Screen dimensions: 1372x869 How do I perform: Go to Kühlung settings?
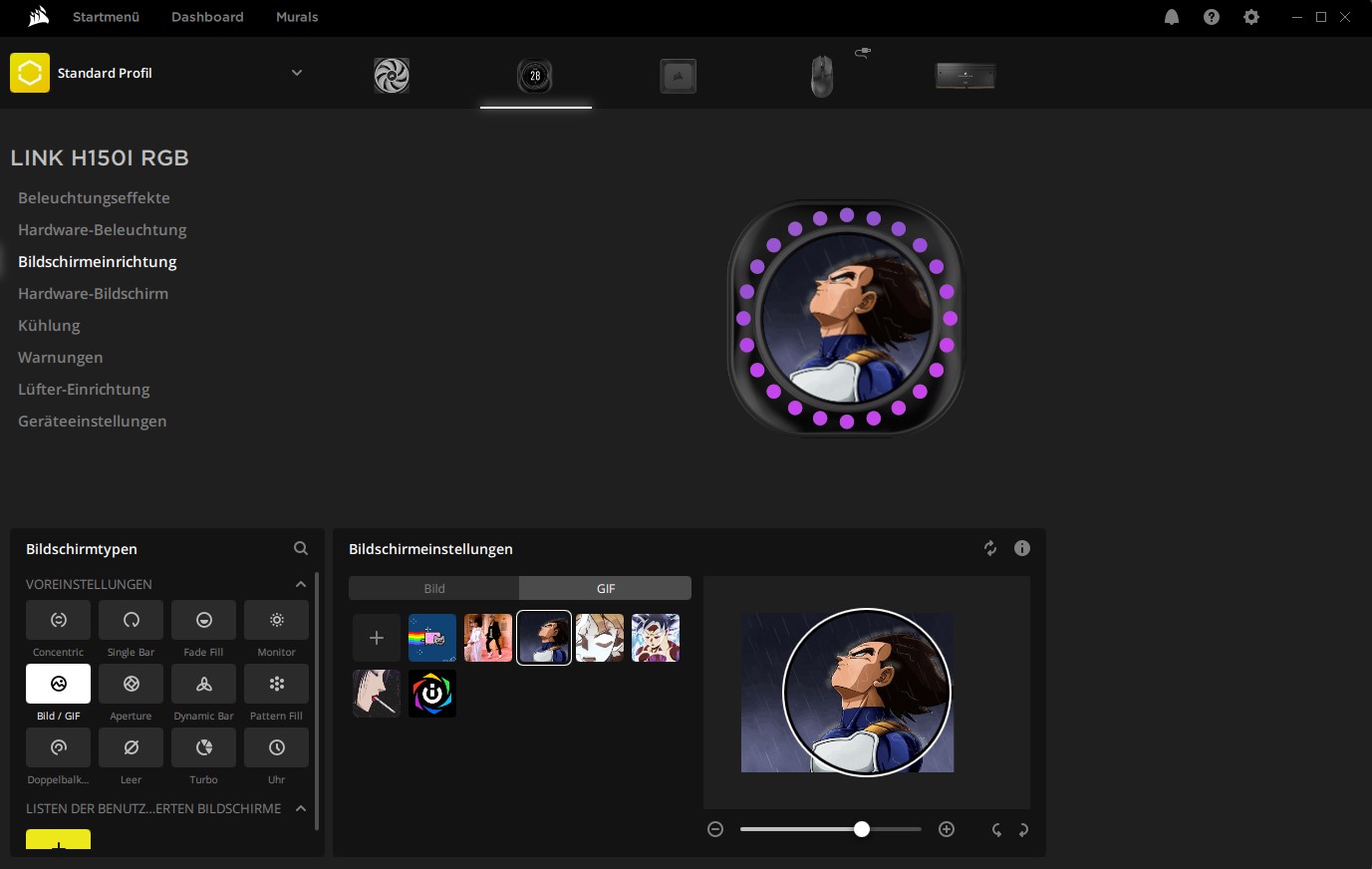click(x=49, y=326)
